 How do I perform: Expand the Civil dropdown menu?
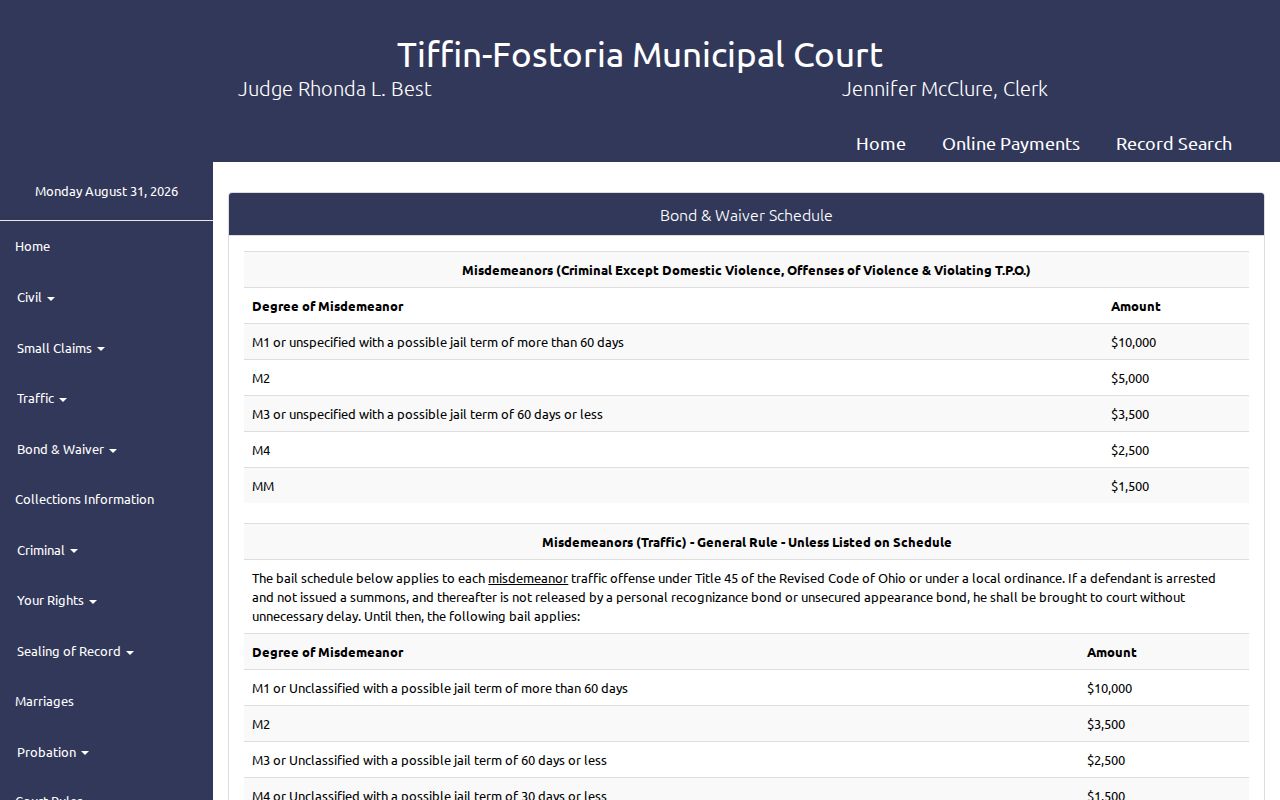36,297
